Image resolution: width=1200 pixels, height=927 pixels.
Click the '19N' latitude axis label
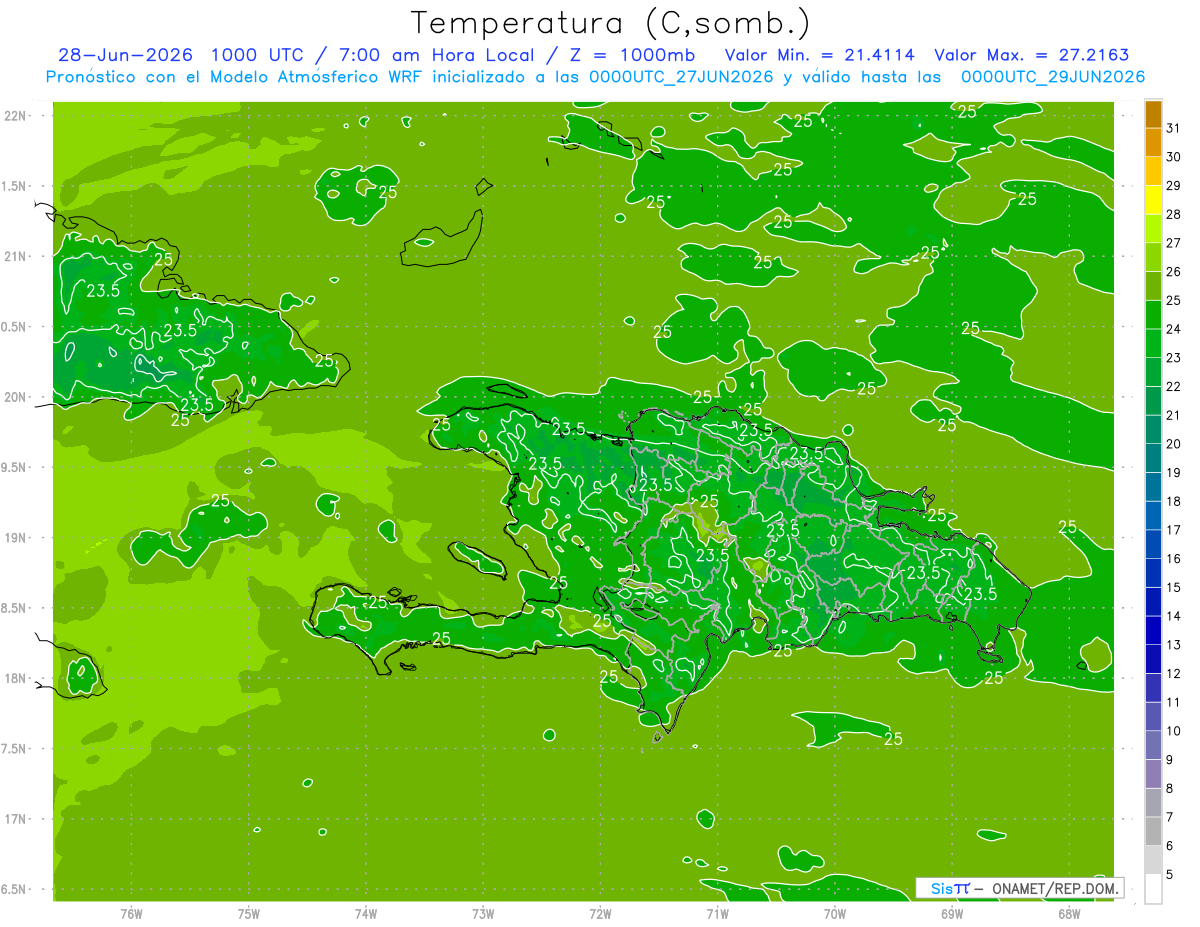click(17, 538)
